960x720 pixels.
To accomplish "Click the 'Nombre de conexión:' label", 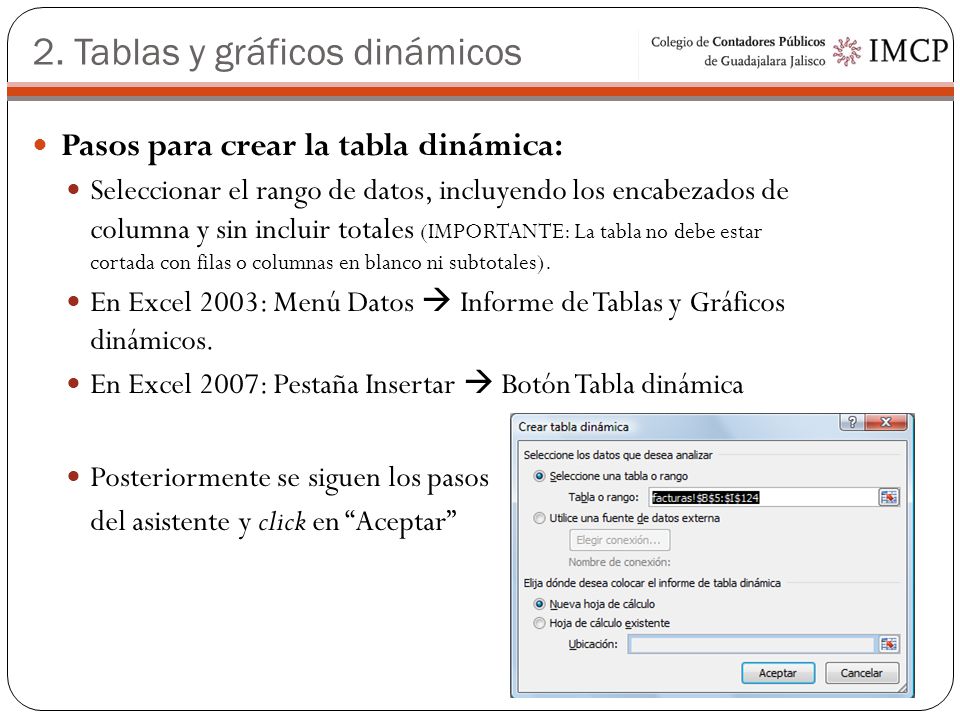I will [619, 562].
